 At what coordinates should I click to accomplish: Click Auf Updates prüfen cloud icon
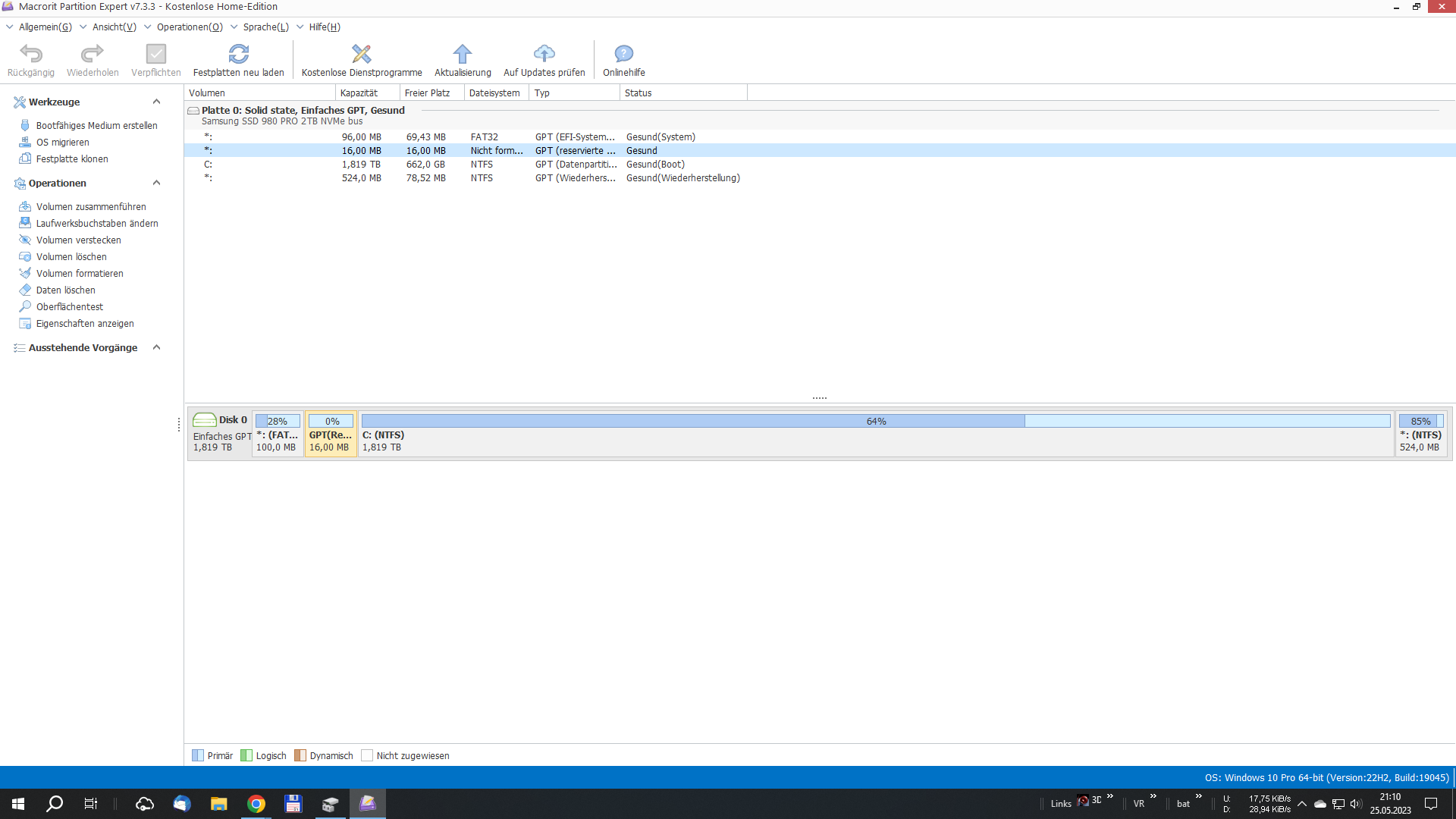(544, 54)
